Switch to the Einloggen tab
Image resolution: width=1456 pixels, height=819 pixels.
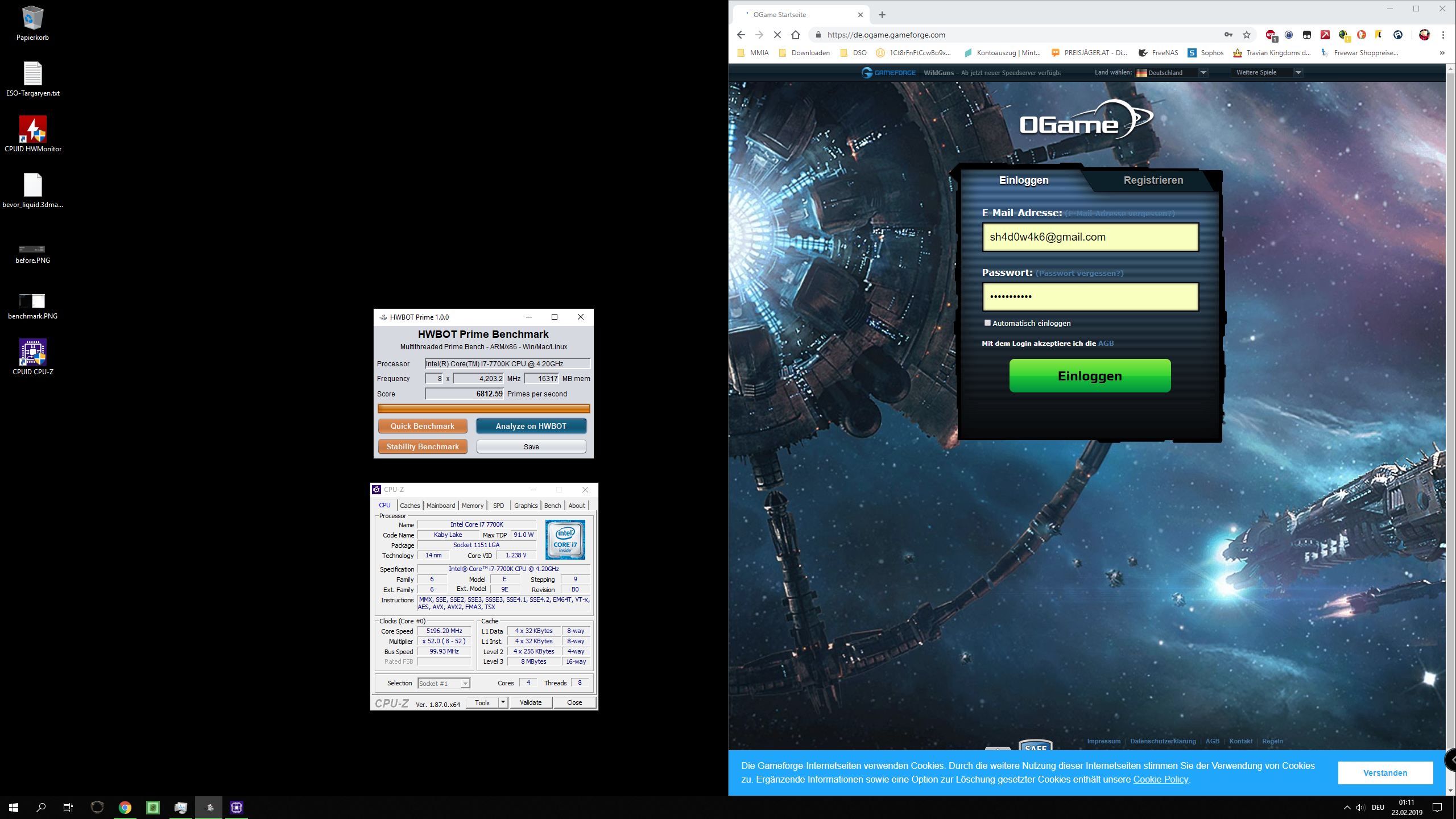coord(1023,180)
